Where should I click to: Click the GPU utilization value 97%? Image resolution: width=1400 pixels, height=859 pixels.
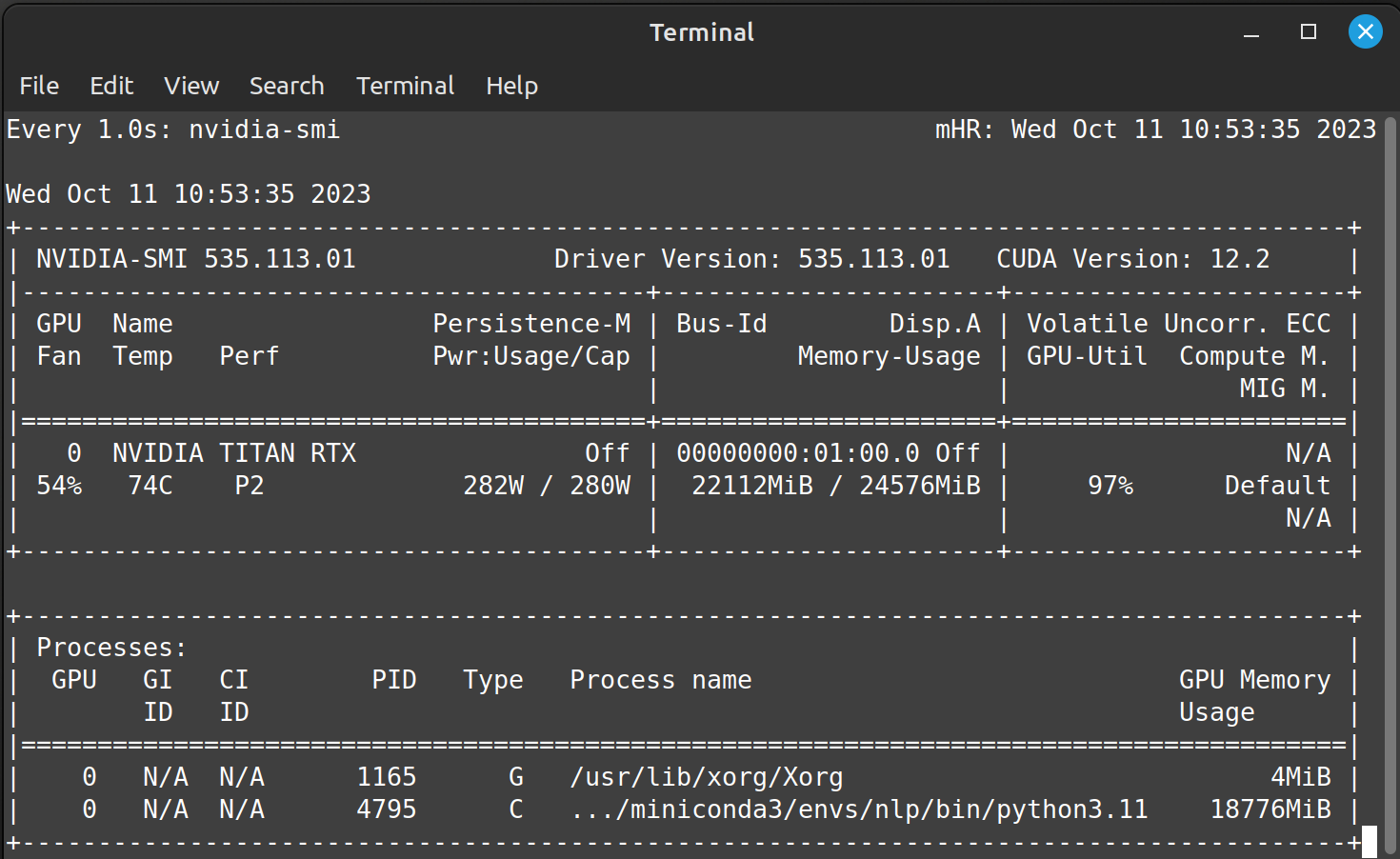click(x=1110, y=486)
